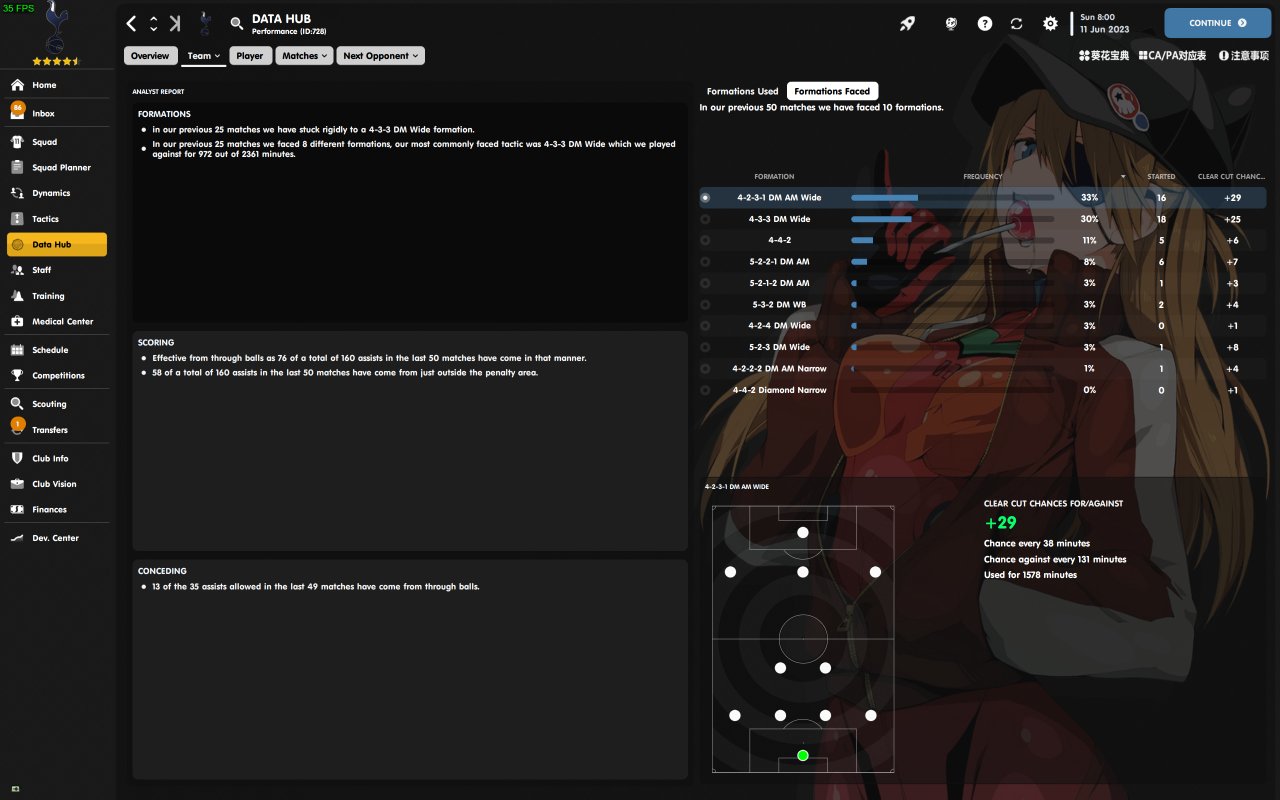This screenshot has width=1280, height=800.
Task: Select the 4-2-3-1 DM AM Wide radio button
Action: [x=705, y=198]
